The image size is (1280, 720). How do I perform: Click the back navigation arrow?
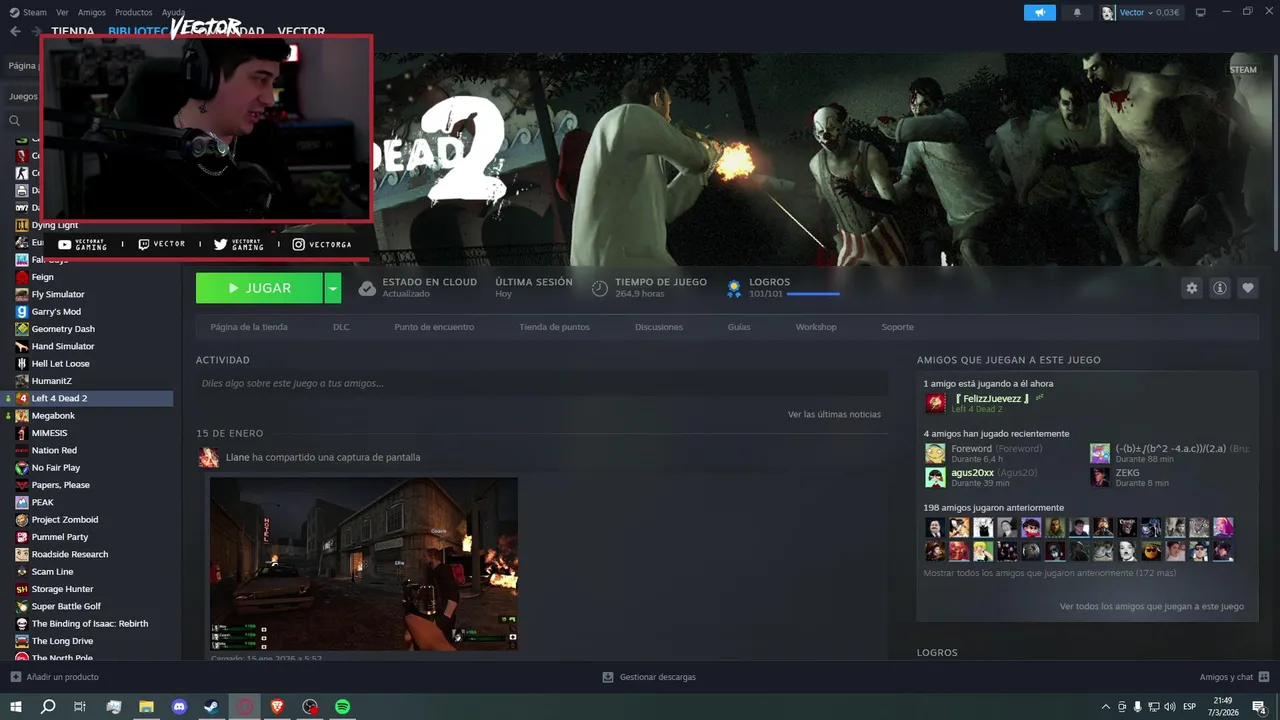[15, 31]
